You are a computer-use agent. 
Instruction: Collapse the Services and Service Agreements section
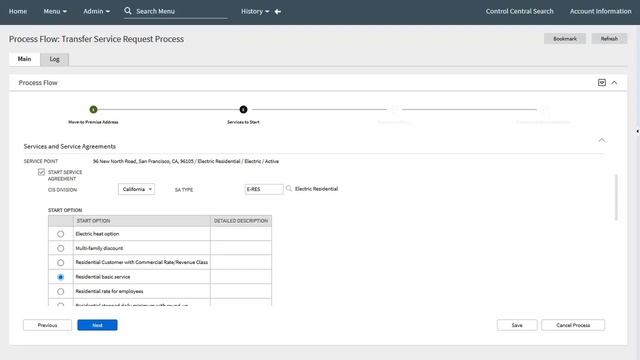[602, 140]
